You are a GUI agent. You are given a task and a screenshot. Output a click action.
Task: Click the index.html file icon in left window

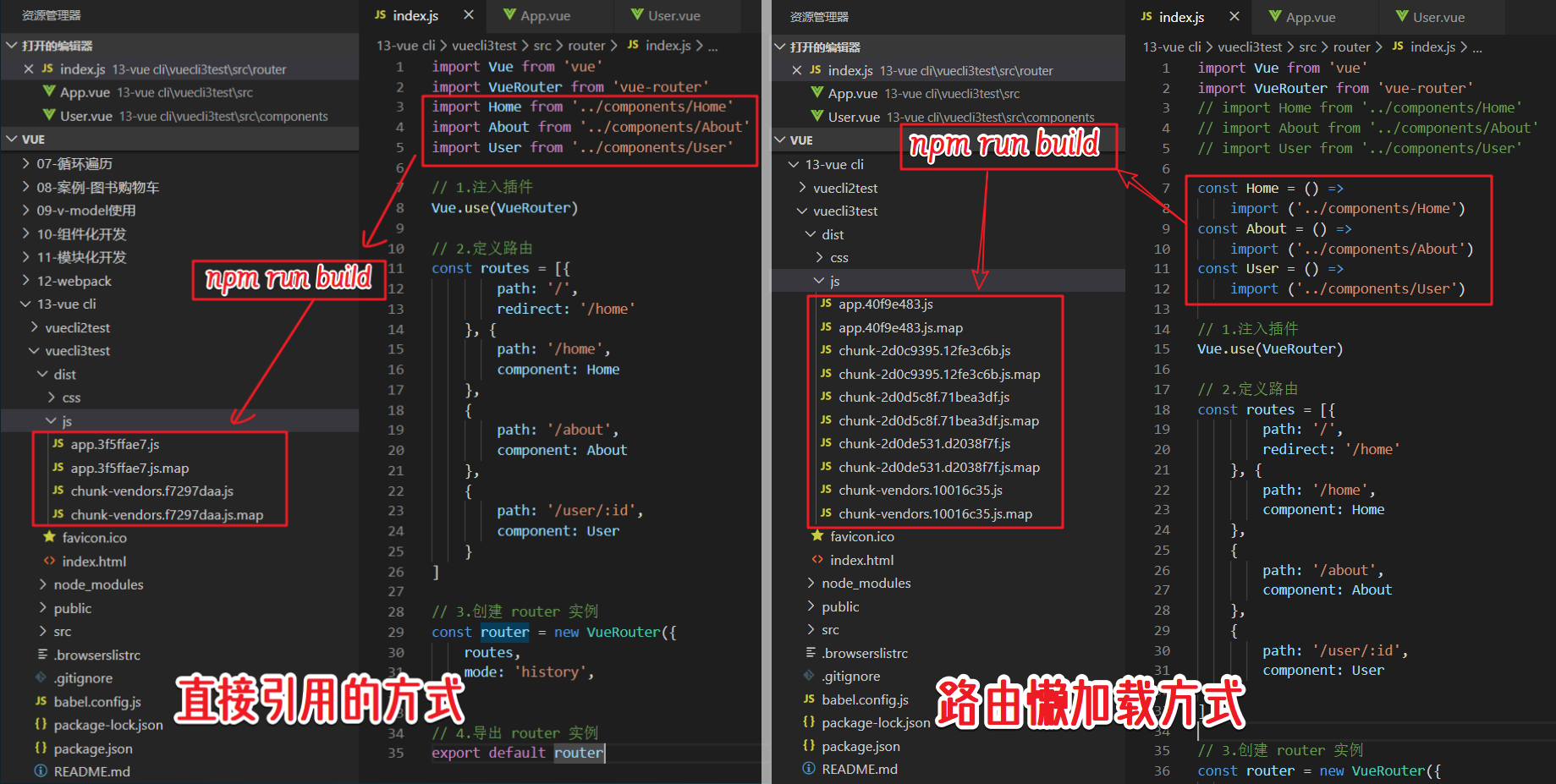[50, 561]
